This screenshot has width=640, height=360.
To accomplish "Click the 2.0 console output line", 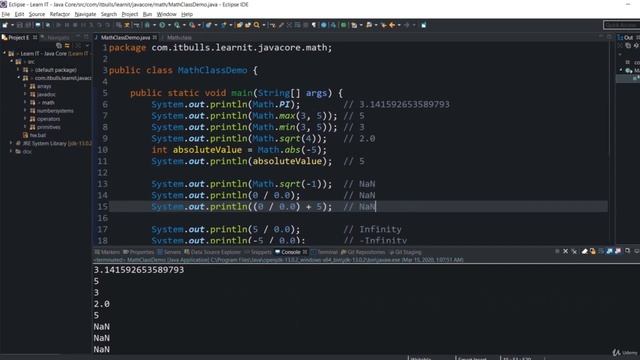I will click(102, 304).
